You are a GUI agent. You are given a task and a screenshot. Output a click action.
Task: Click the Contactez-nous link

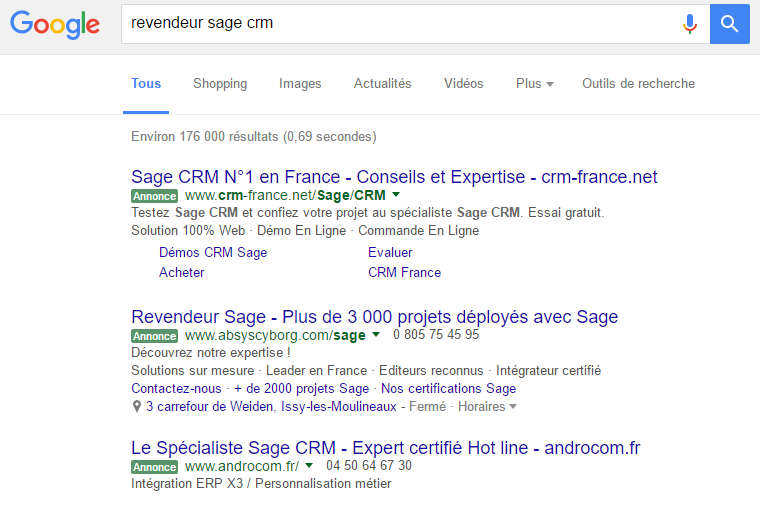tap(176, 389)
